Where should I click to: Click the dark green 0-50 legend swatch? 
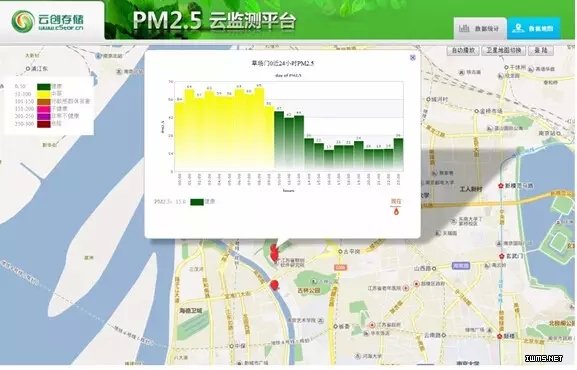(x=44, y=87)
